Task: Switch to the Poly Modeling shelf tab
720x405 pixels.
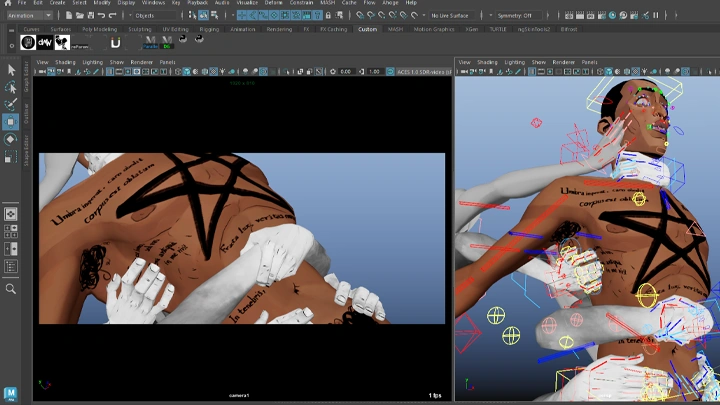Action: tap(99, 29)
